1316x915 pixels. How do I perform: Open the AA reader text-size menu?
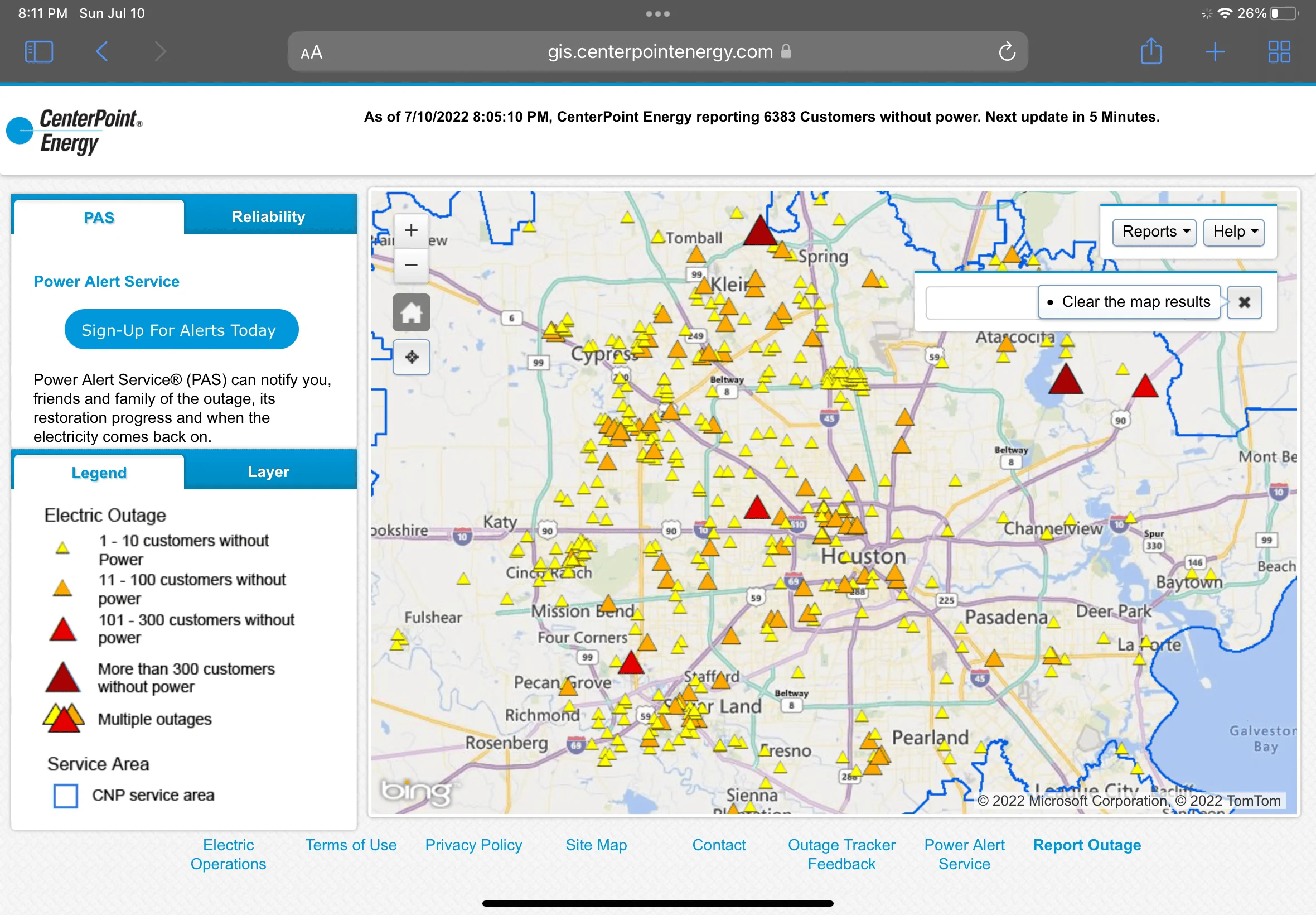tap(312, 52)
